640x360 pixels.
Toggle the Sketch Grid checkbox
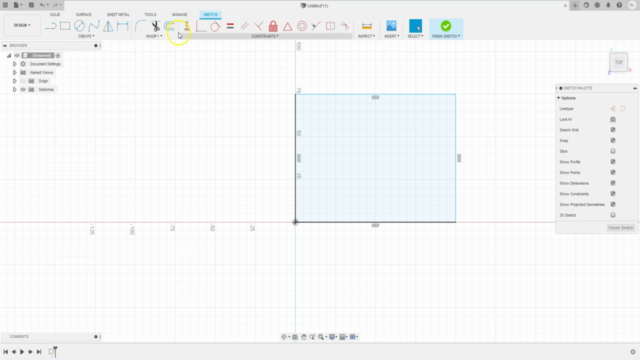coord(613,130)
